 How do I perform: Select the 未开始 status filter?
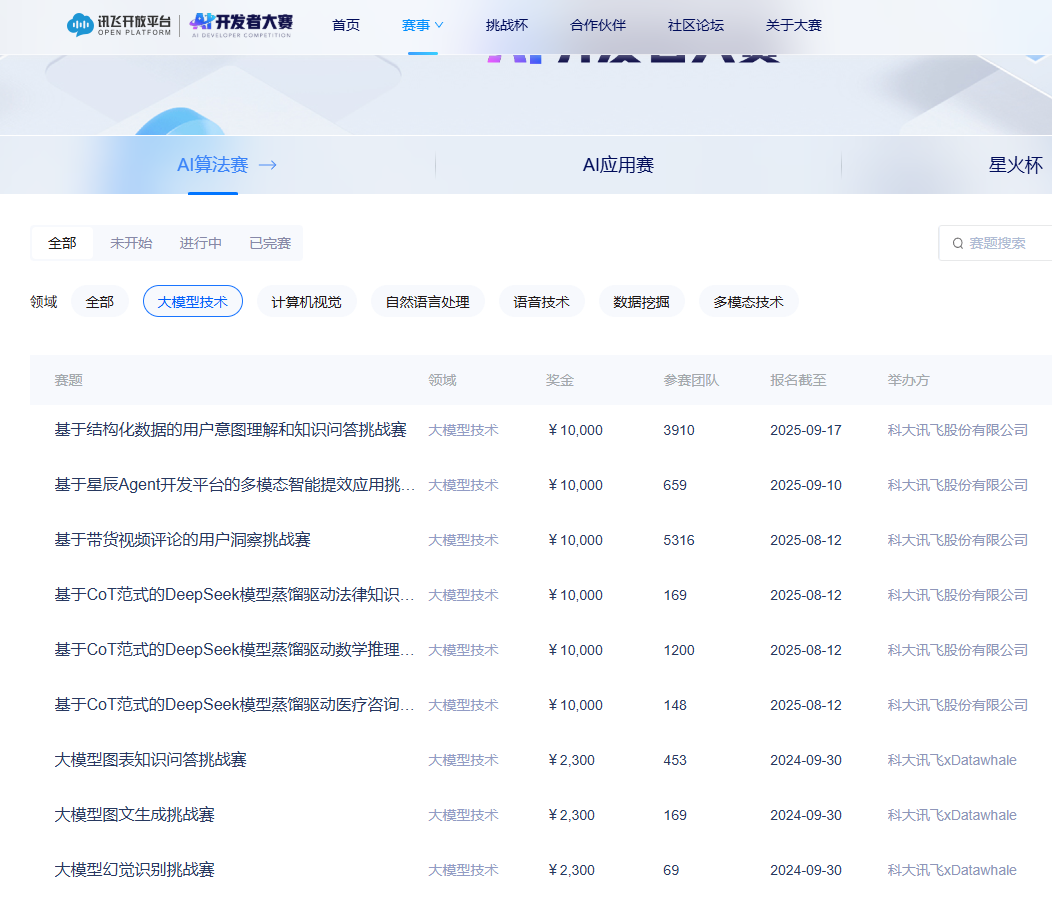tap(131, 243)
